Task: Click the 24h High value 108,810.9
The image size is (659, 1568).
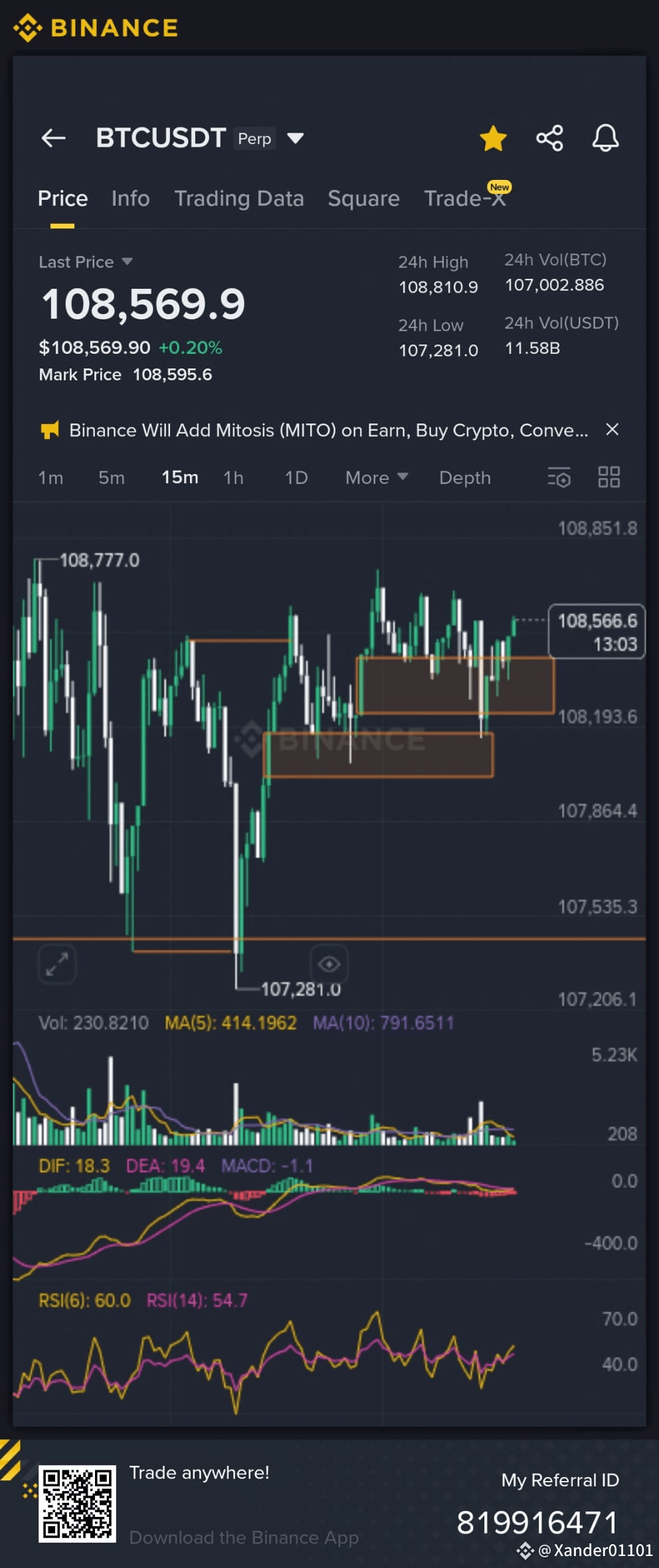Action: click(x=438, y=287)
